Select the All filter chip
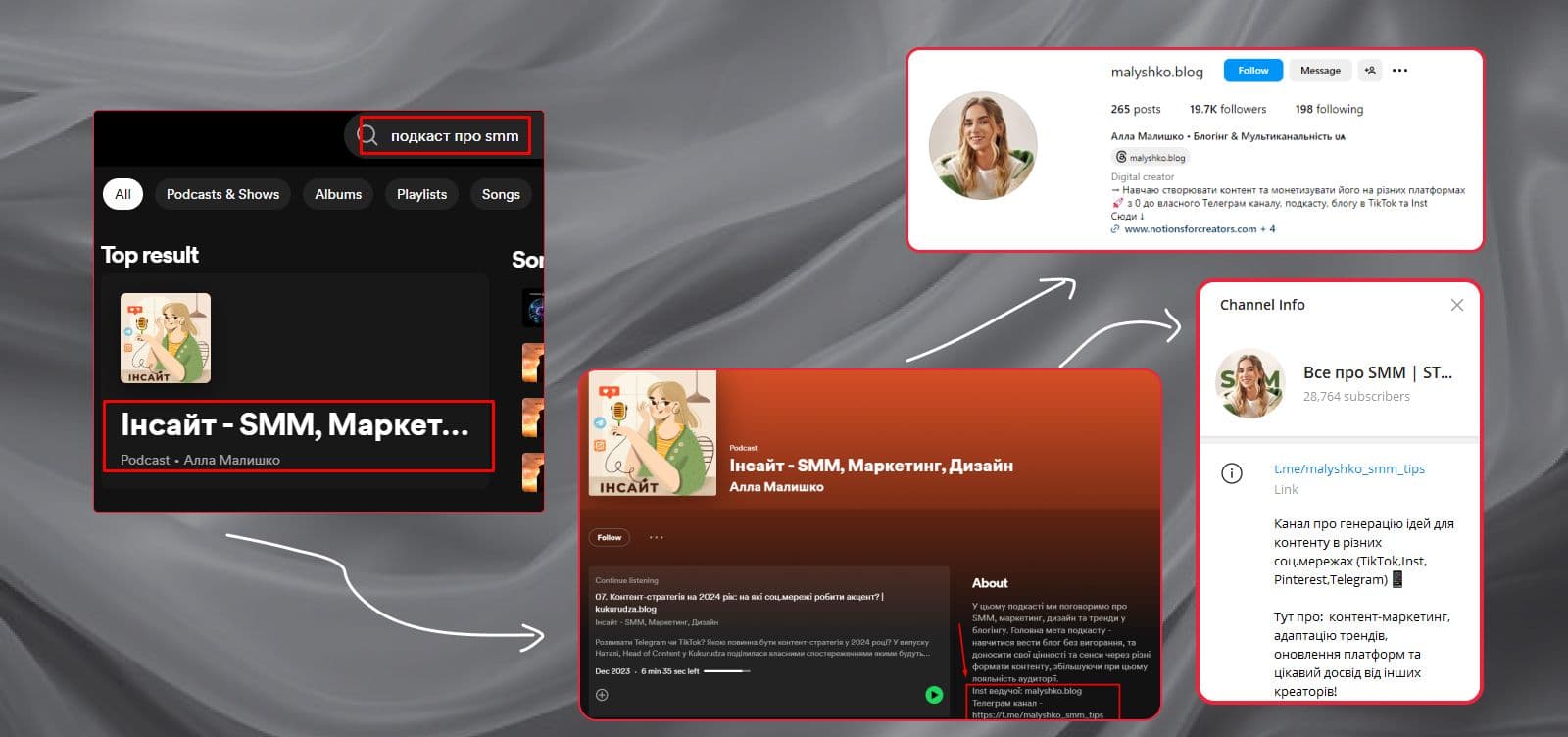The width and height of the screenshot is (1568, 737). pyautogui.click(x=122, y=194)
